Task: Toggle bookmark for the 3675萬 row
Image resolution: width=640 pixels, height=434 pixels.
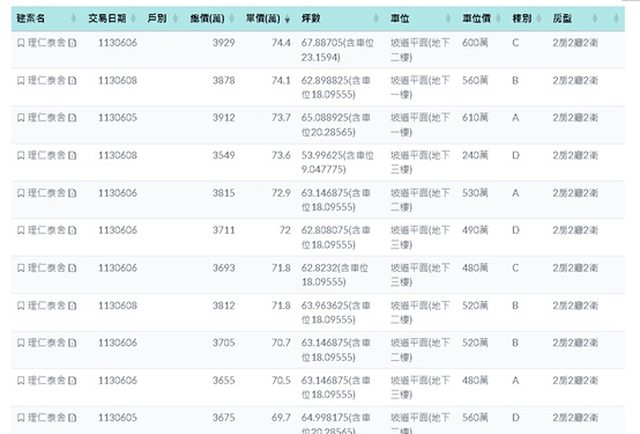Action: click(21, 418)
